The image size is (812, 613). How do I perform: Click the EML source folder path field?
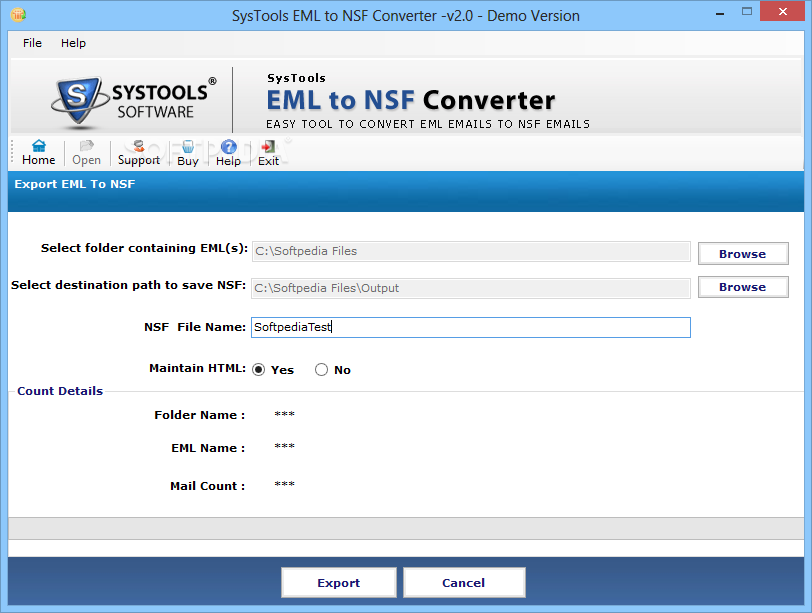[471, 251]
